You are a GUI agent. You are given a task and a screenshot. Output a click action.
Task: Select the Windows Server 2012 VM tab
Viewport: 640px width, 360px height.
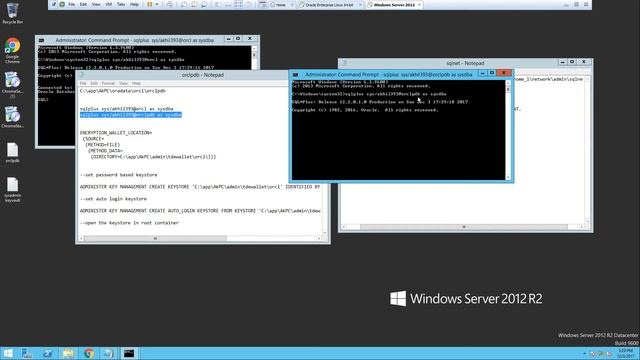[x=394, y=5]
